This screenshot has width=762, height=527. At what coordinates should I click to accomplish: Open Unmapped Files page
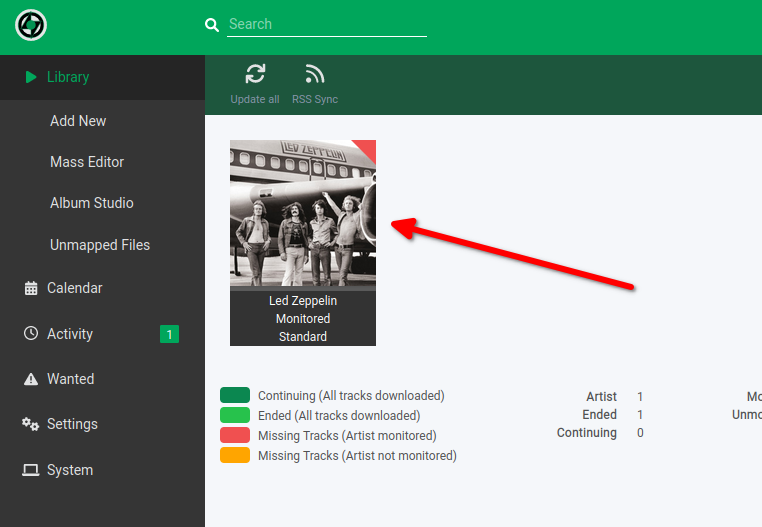pyautogui.click(x=100, y=245)
